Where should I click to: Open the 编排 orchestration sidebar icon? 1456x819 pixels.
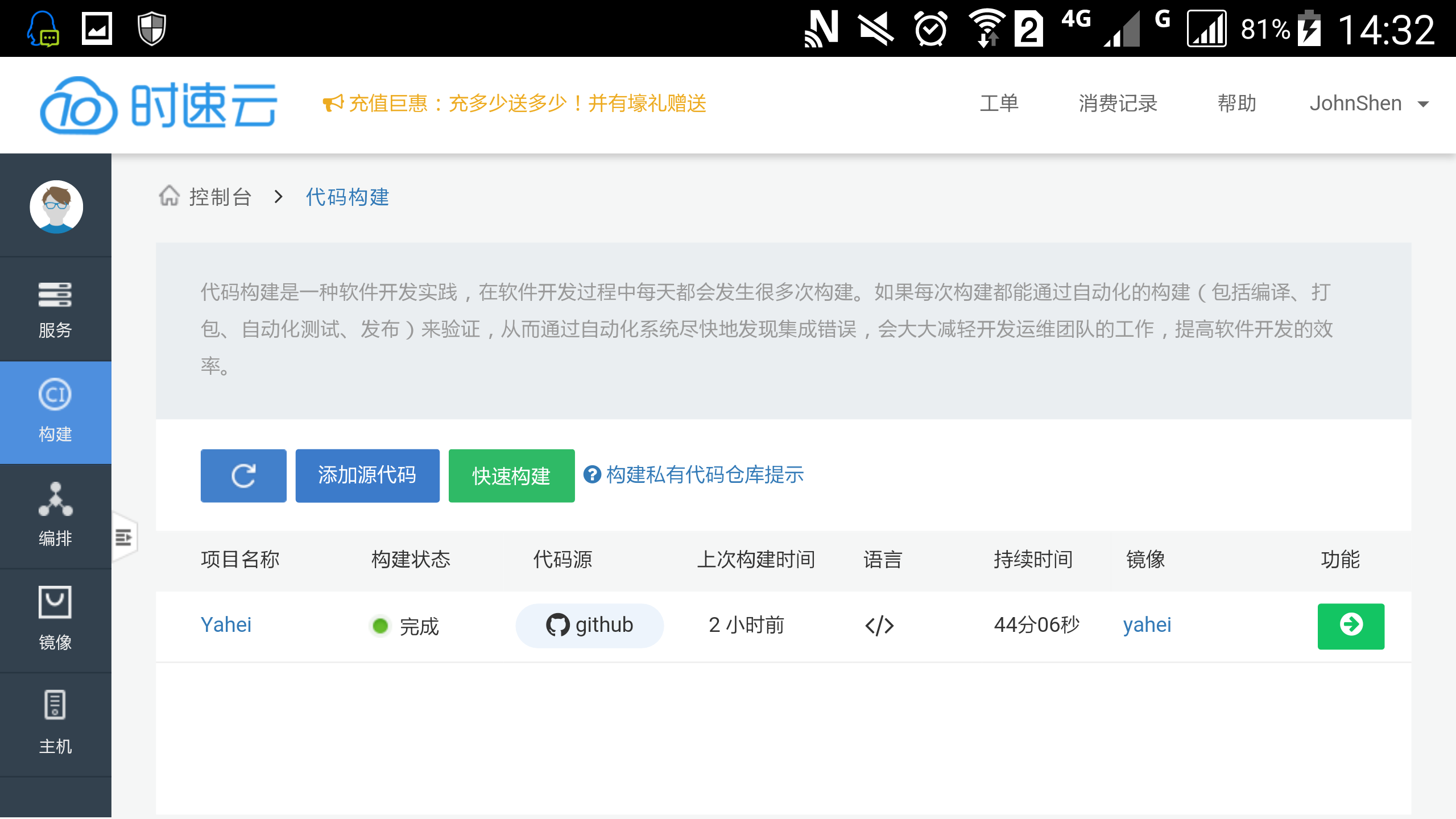point(55,516)
